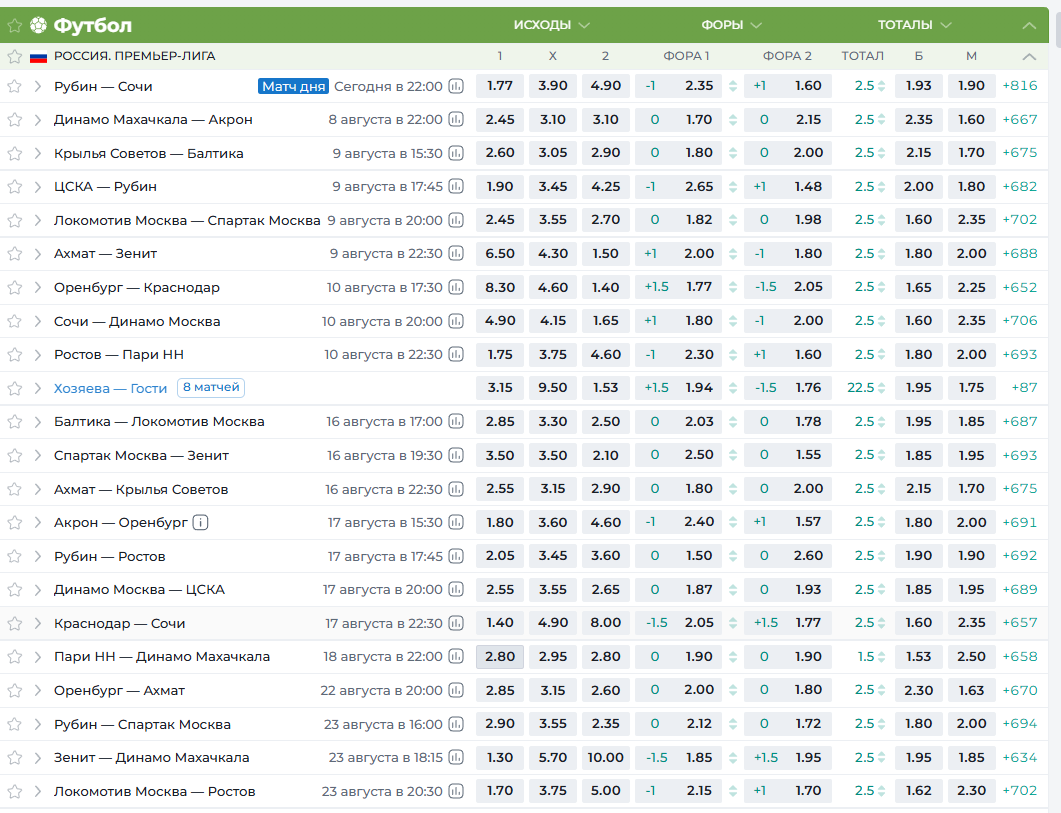Open the 8 матчей badge
The height and width of the screenshot is (813, 1061).
pos(211,388)
